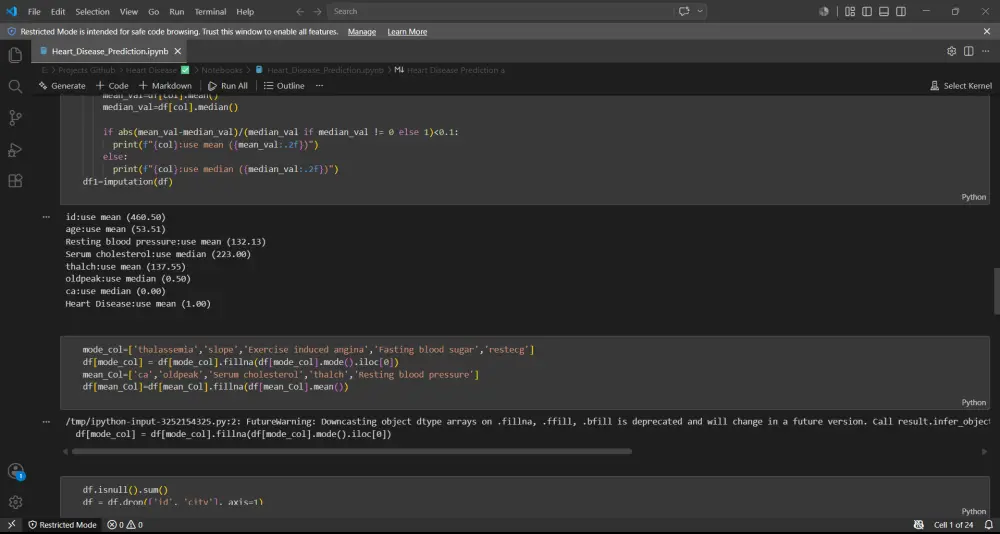
Task: Click the Heart Disease Prediction markdown breadcrumb
Action: (450, 70)
